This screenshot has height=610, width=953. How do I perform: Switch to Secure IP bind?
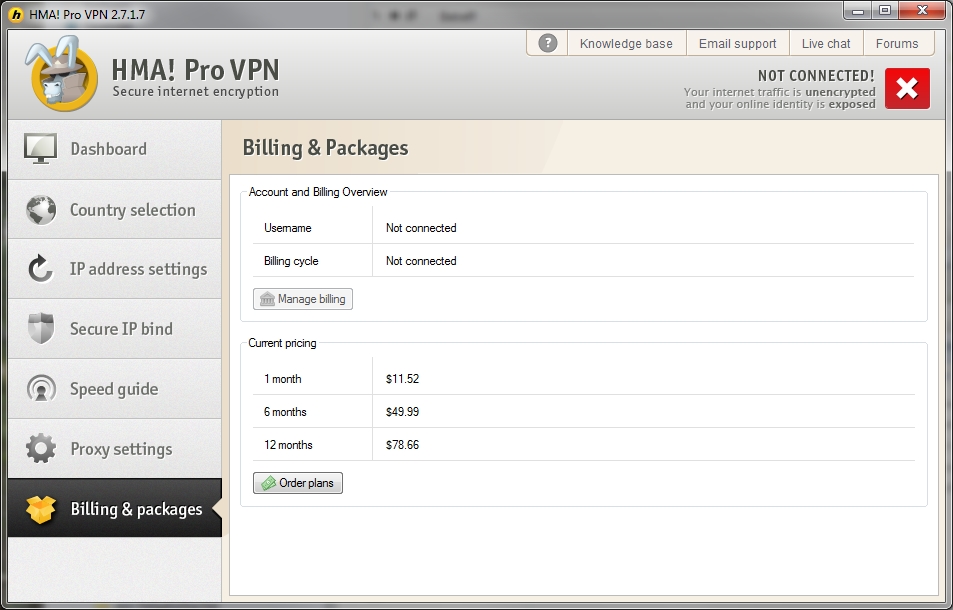coord(115,329)
